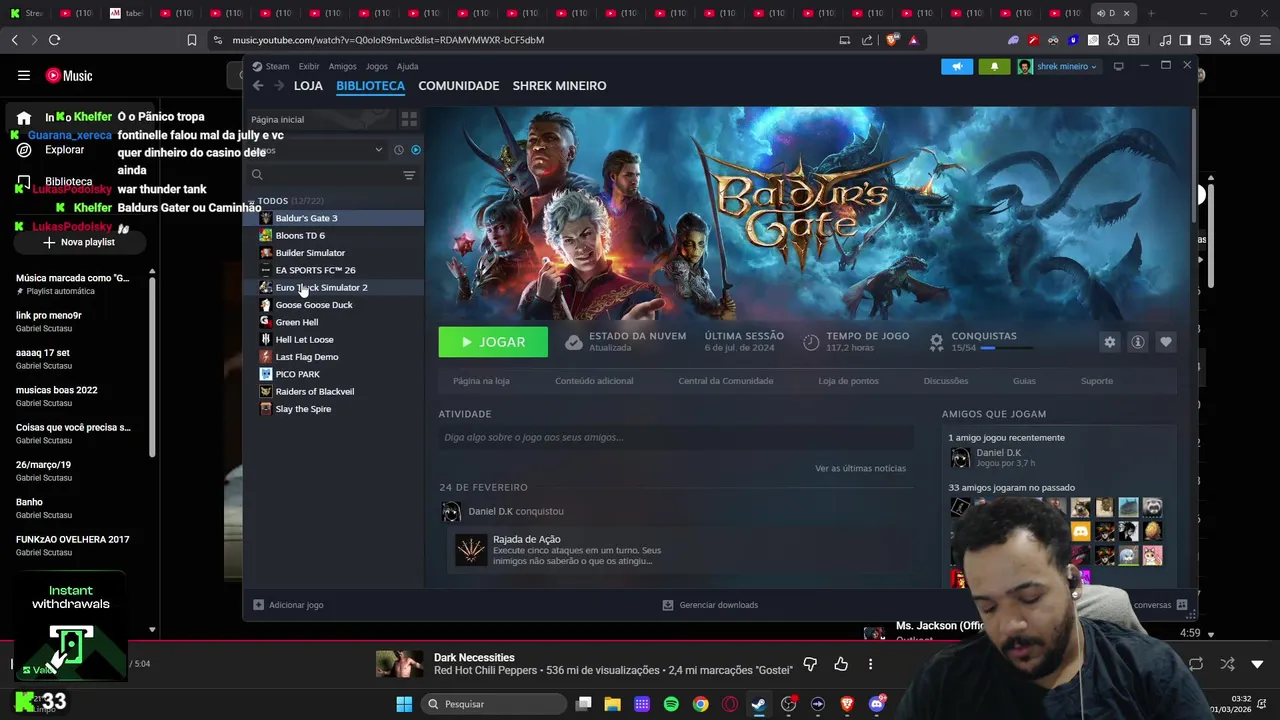Open Exibir menu in Steam
This screenshot has height=720, width=1280.
309,66
